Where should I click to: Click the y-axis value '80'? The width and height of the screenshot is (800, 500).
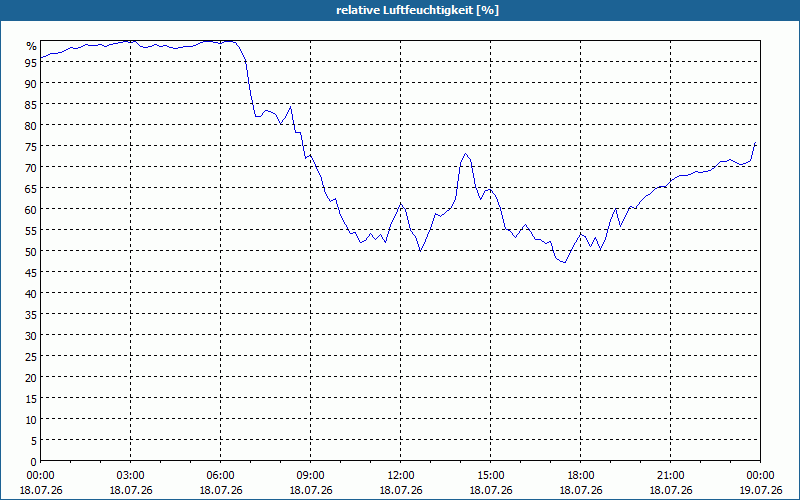(x=31, y=125)
